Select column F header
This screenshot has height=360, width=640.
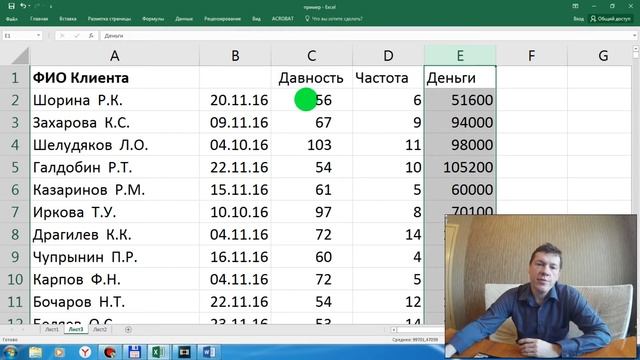pyautogui.click(x=531, y=56)
